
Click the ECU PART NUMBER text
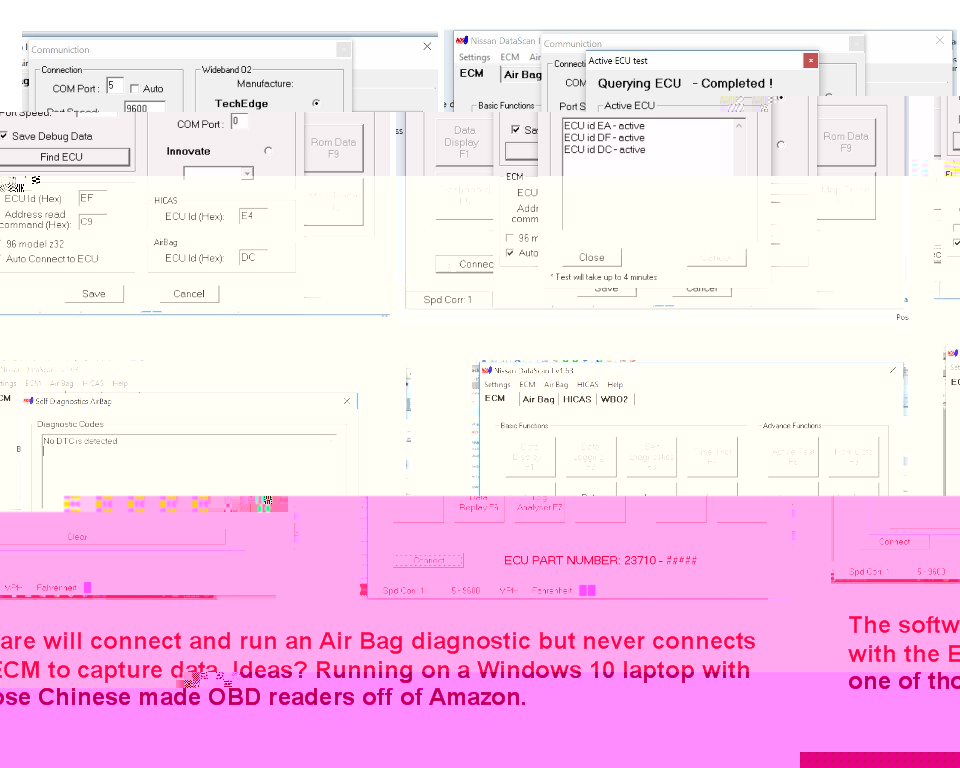click(601, 560)
